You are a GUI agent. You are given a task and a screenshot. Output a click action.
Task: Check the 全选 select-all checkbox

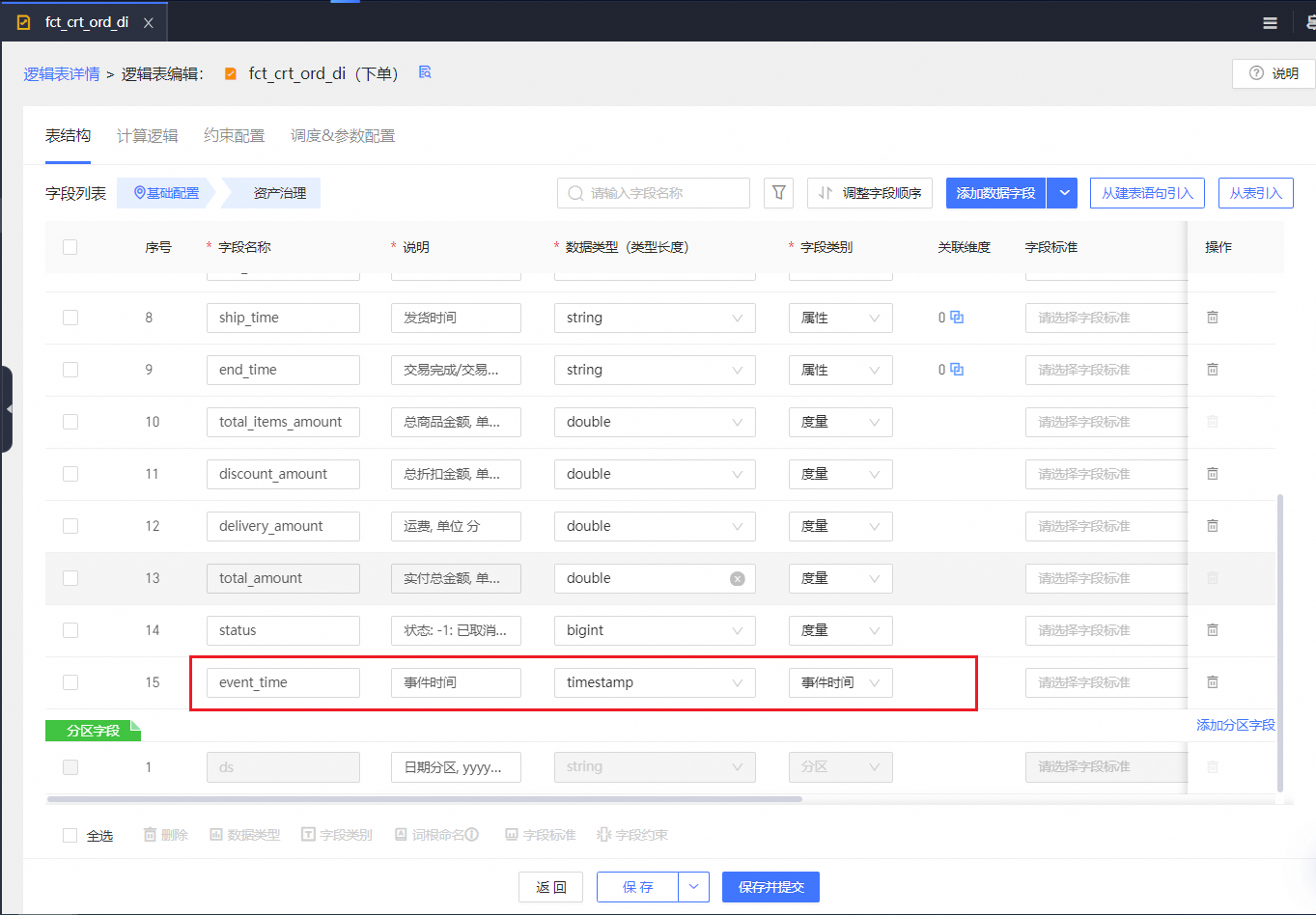click(70, 835)
